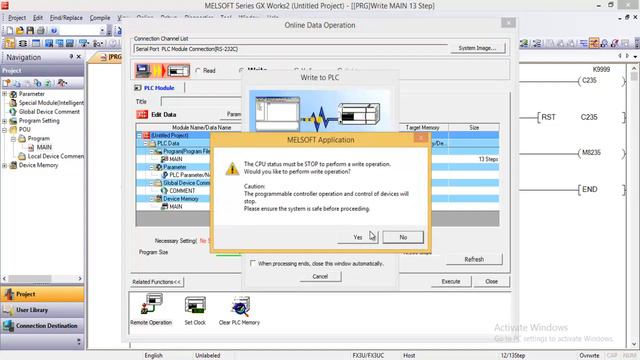Image resolution: width=640 pixels, height=360 pixels.
Task: Click the Execute button
Action: point(451,281)
